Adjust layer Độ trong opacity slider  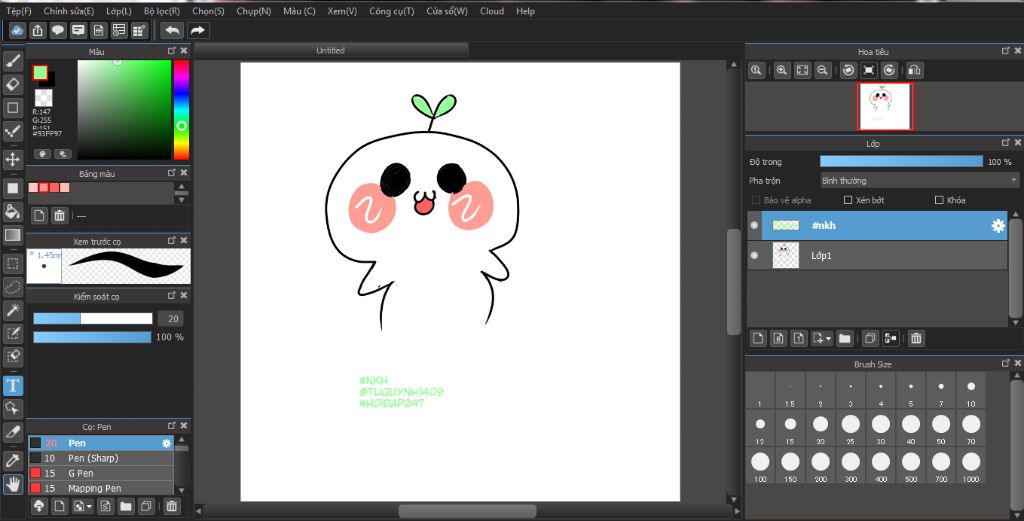901,162
